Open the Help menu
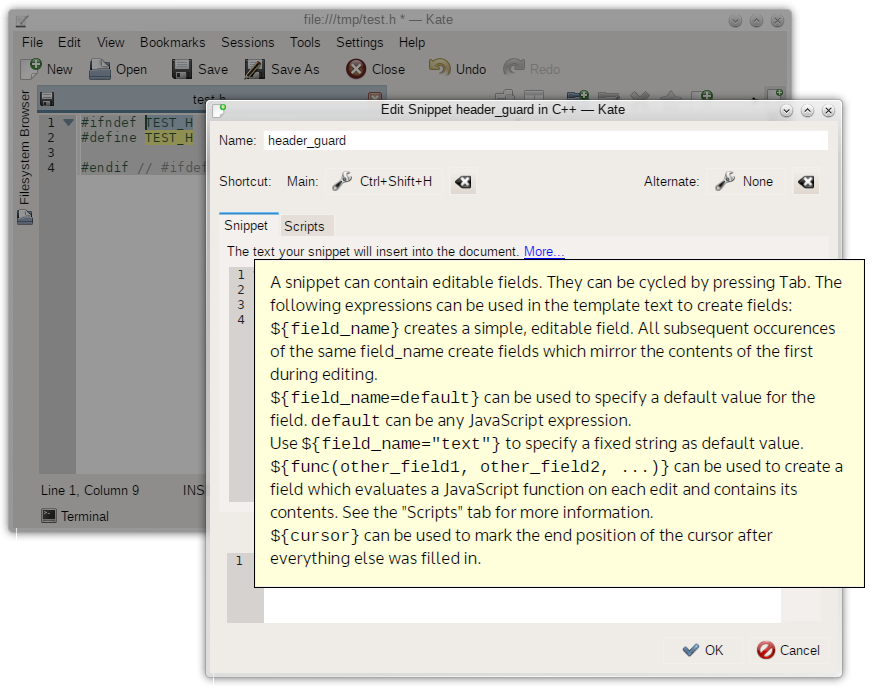This screenshot has width=875, height=691. pyautogui.click(x=412, y=42)
